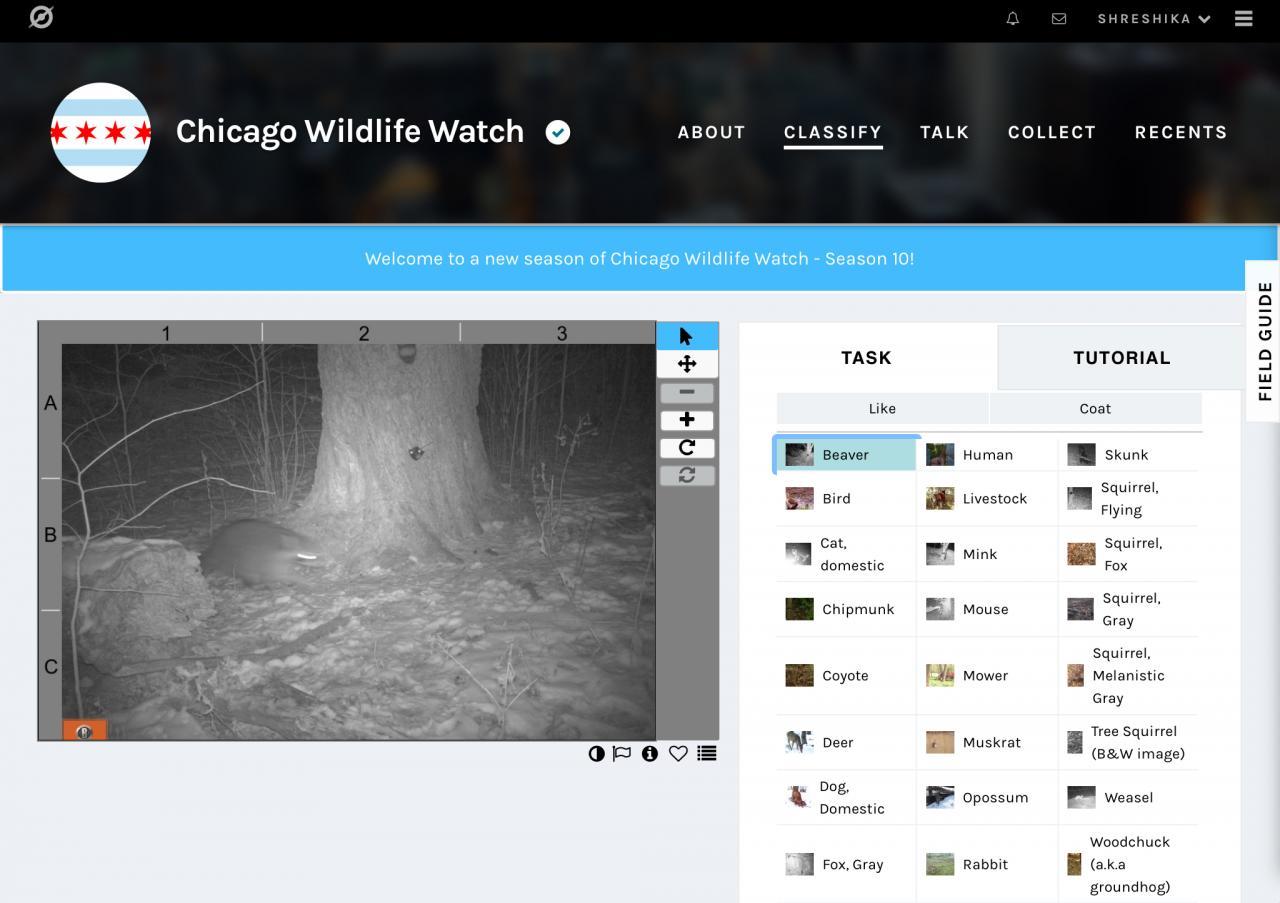Select Chipmunk option
The height and width of the screenshot is (903, 1280).
pyautogui.click(x=846, y=609)
